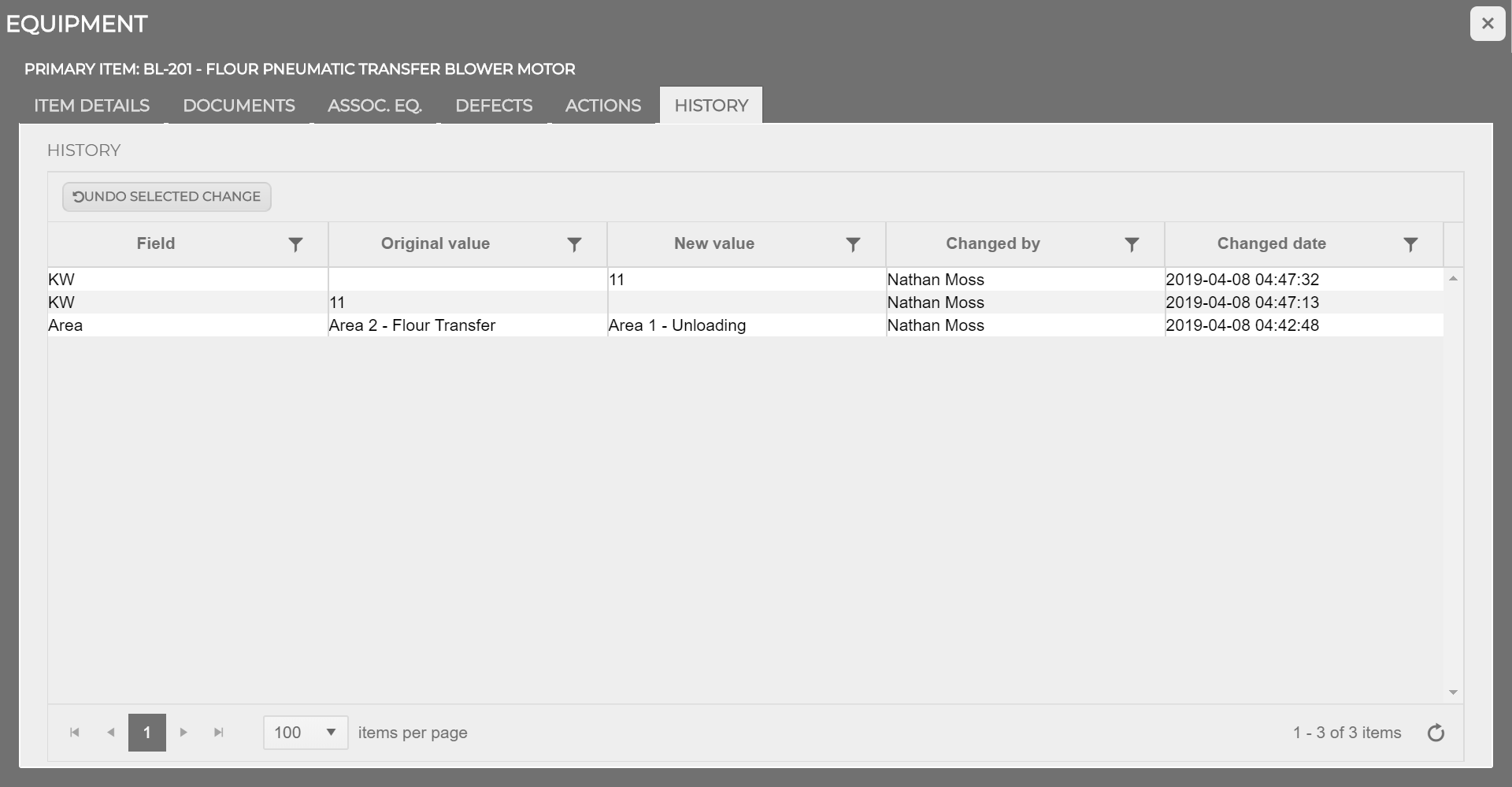Close the Equipment dialog
This screenshot has height=787, width=1512.
coord(1487,24)
